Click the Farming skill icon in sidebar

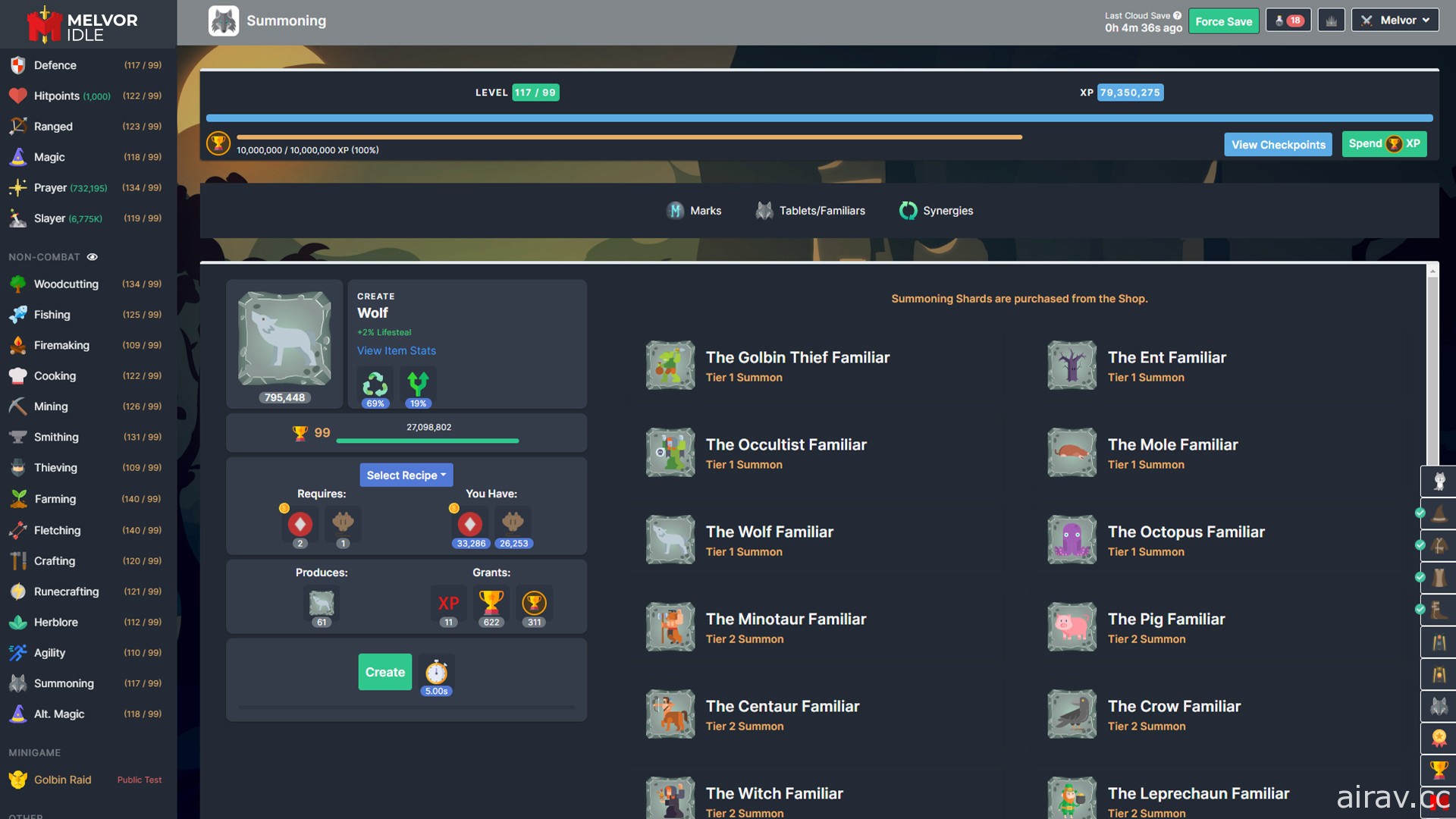point(17,499)
